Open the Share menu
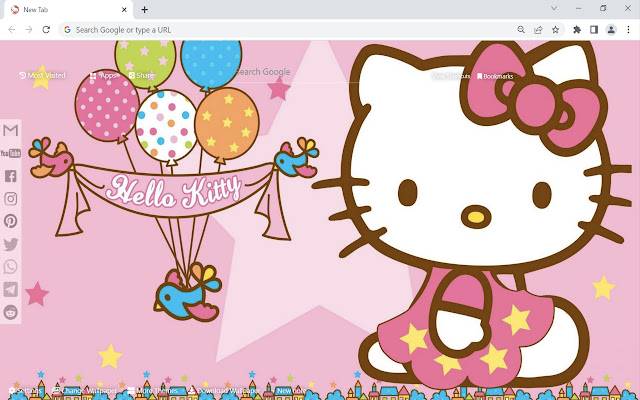This screenshot has height=400, width=640. tap(142, 76)
